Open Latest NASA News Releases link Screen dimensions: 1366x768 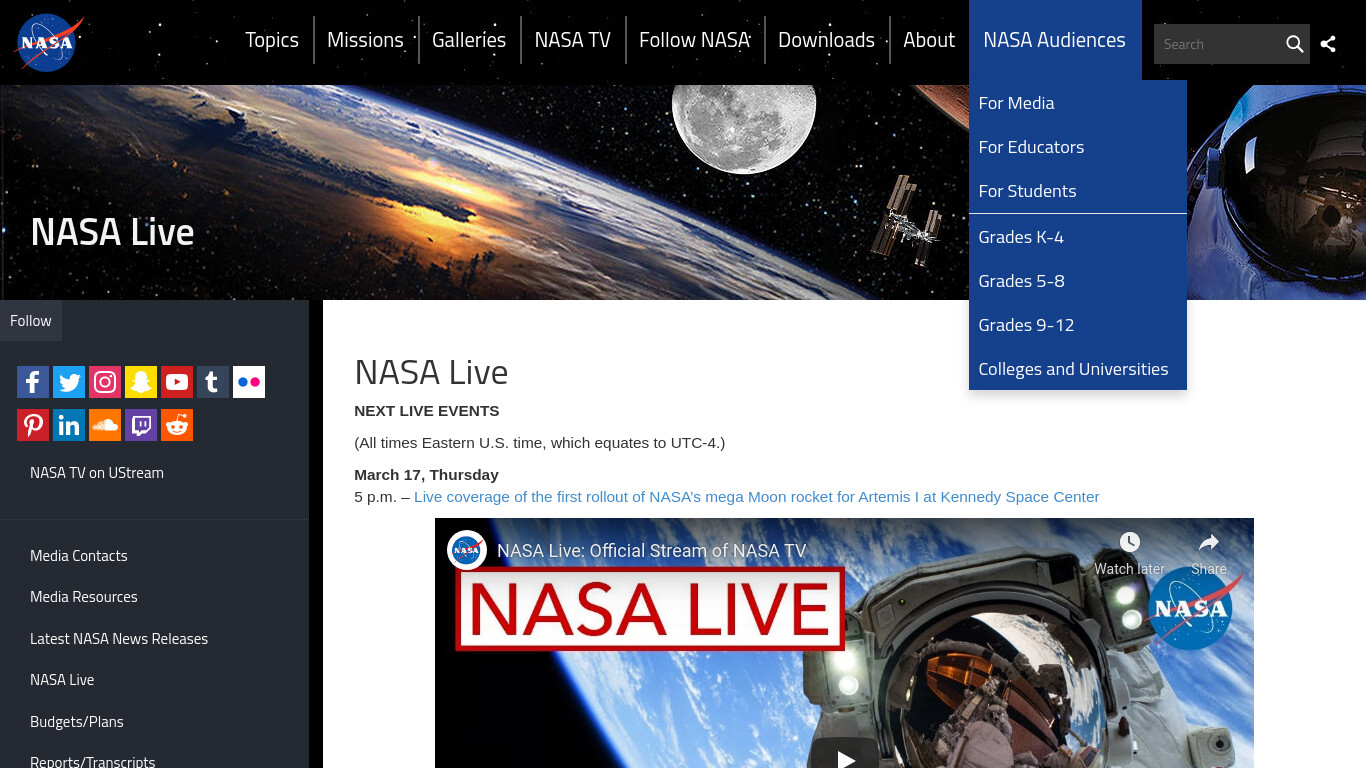click(119, 639)
